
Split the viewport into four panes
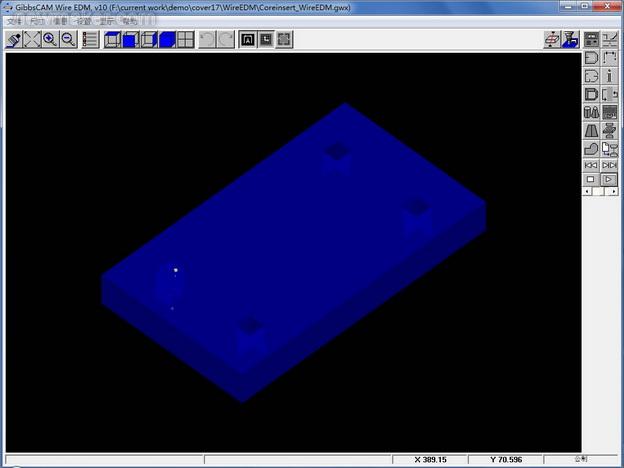(x=185, y=39)
